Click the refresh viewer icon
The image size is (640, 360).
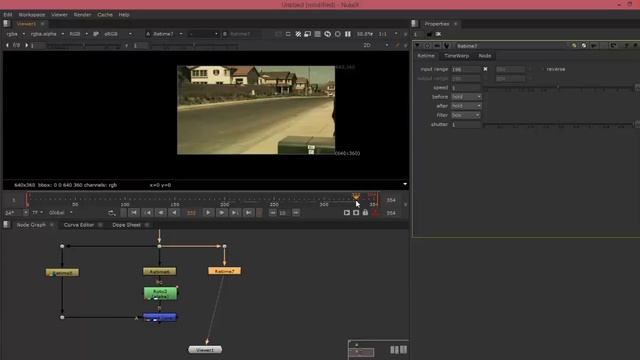click(x=327, y=34)
